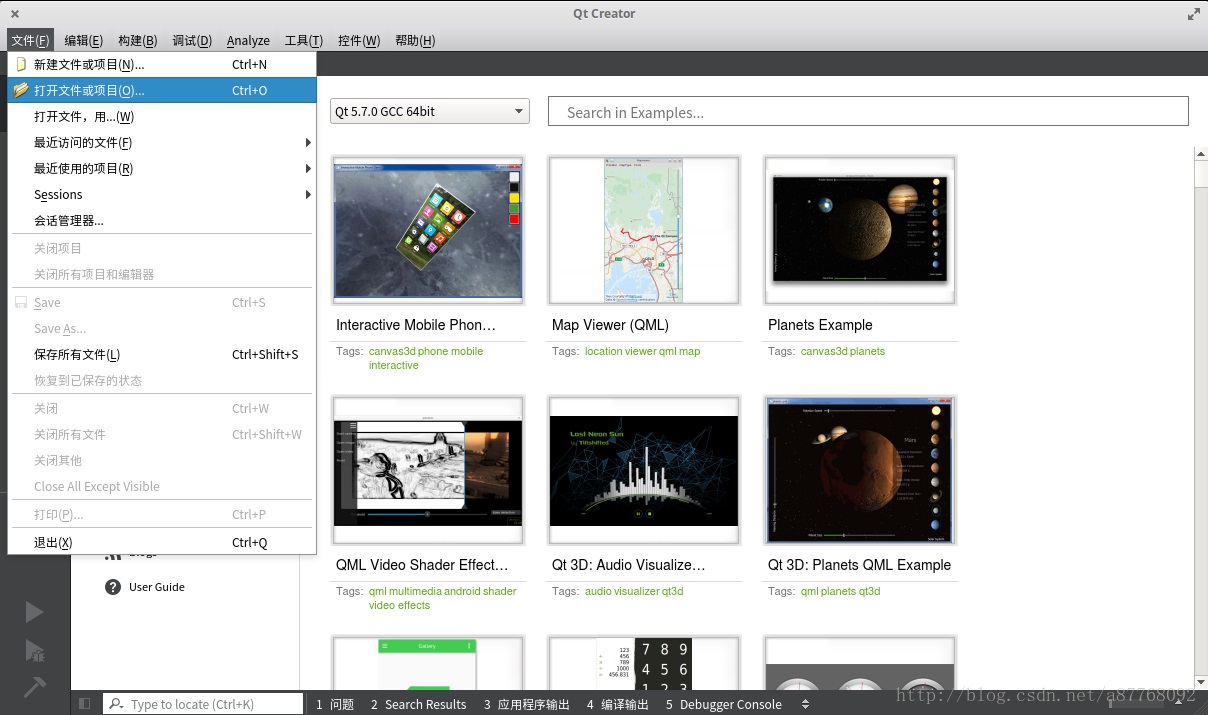1208x715 pixels.
Task: Open the 构建(B) menu
Action: point(137,40)
